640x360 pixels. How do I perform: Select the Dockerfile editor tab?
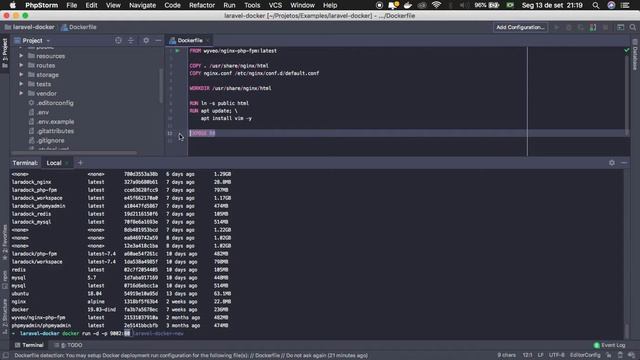pos(189,40)
